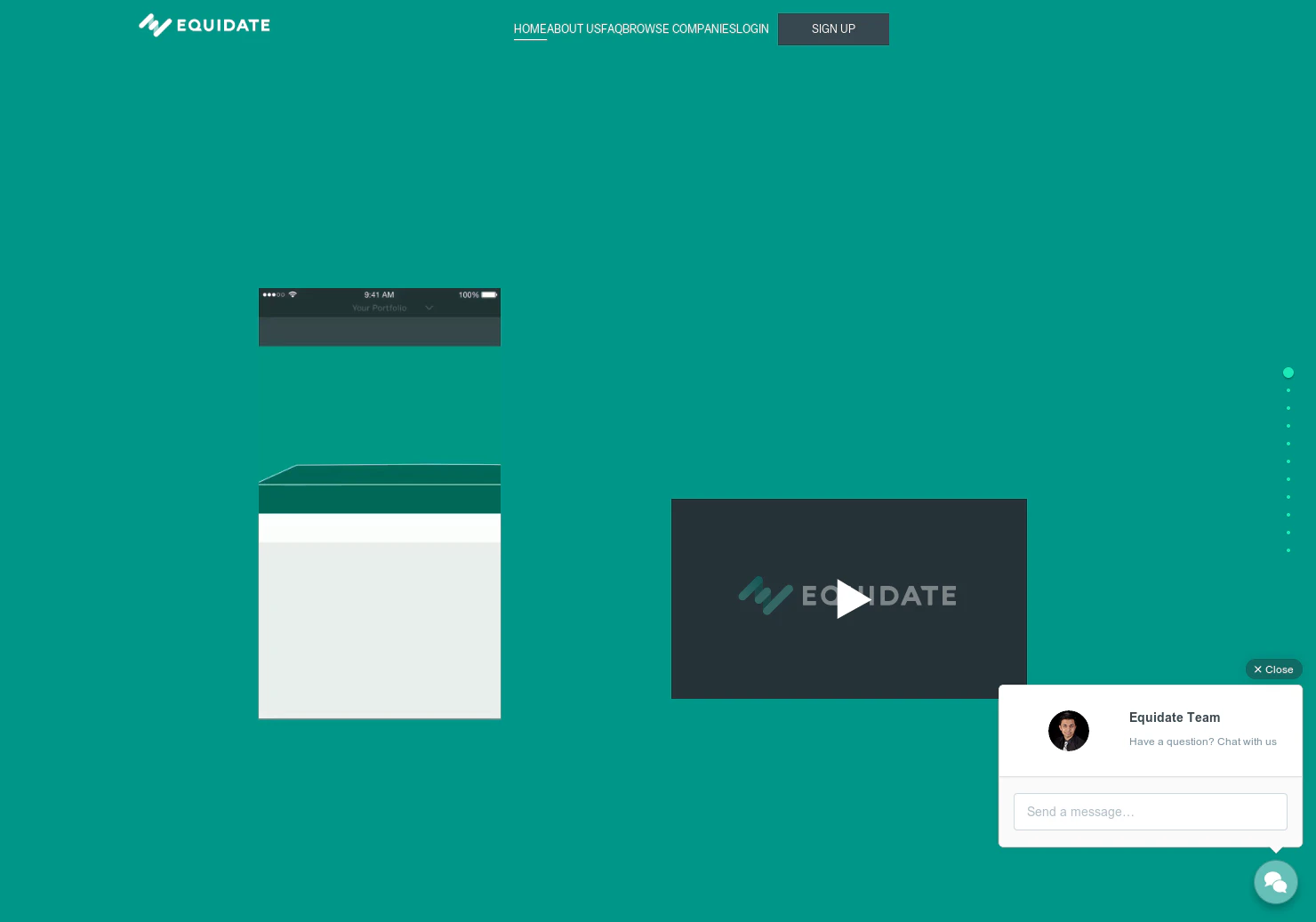Open the chat bubble icon at bottom right
The image size is (1316, 922).
pos(1275,881)
